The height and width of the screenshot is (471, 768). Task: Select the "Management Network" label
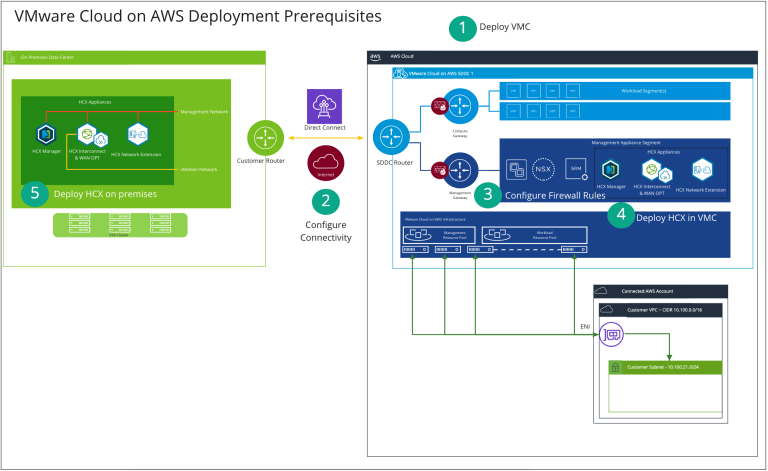[x=204, y=112]
